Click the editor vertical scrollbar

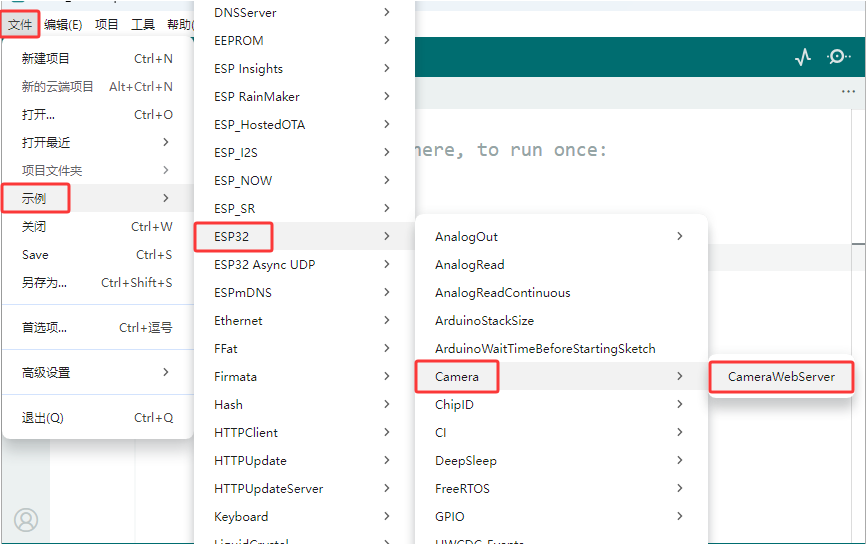[858, 326]
